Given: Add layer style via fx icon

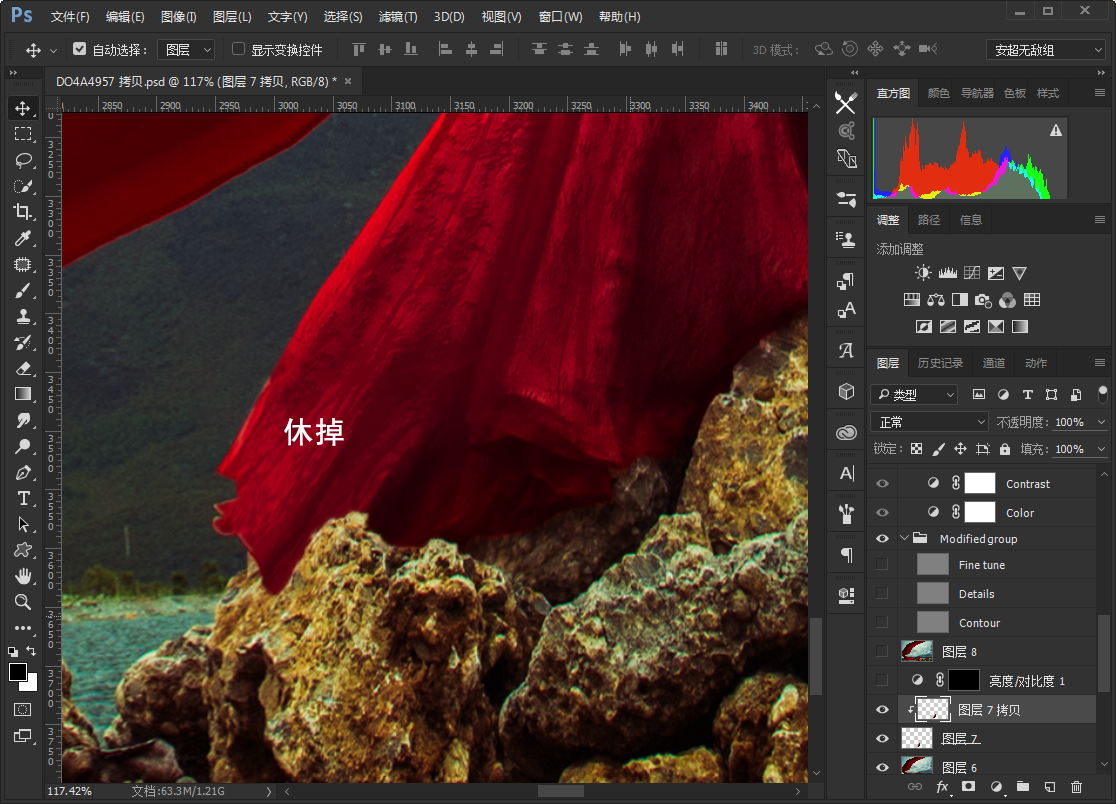Looking at the screenshot, I should click(942, 787).
